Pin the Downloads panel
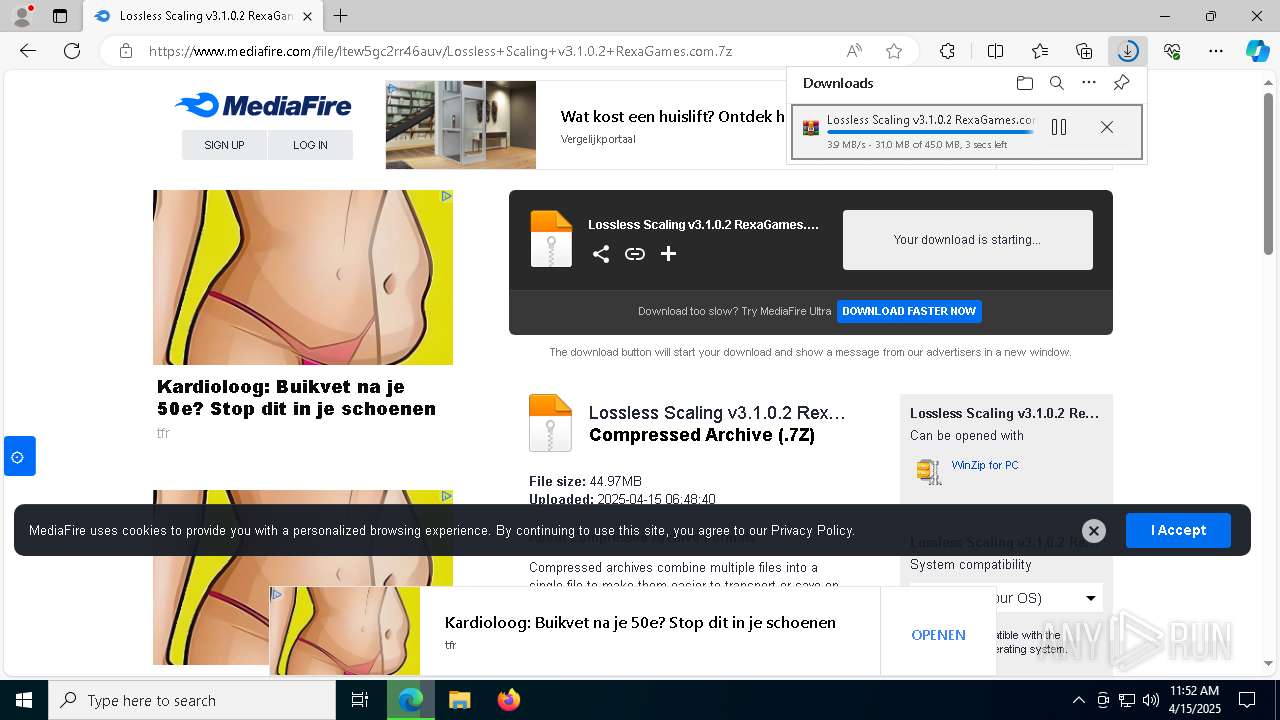Viewport: 1280px width, 720px height. pos(1122,83)
